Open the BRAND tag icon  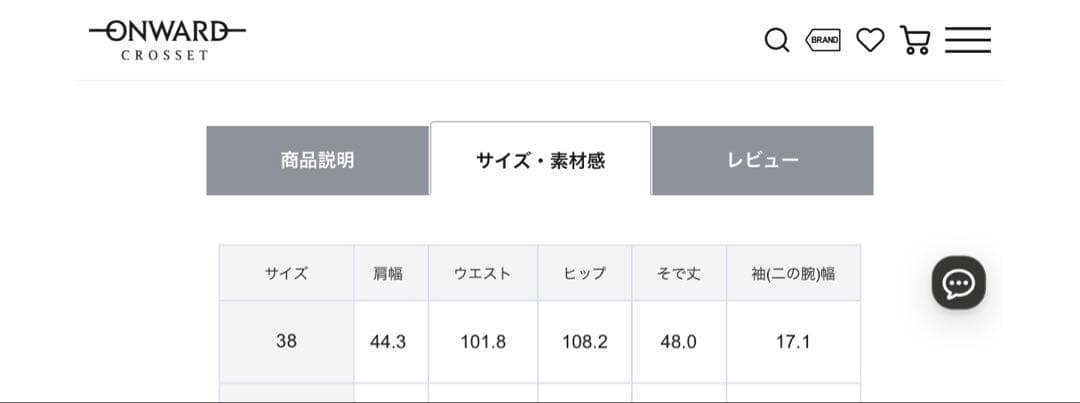click(823, 40)
